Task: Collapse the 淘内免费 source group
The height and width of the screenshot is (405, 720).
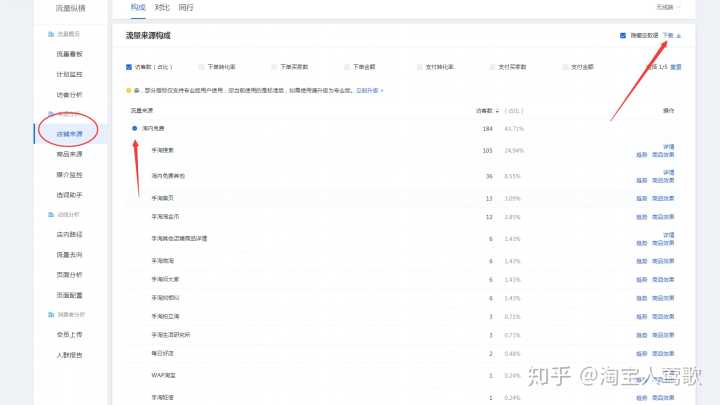Action: pyautogui.click(x=135, y=129)
